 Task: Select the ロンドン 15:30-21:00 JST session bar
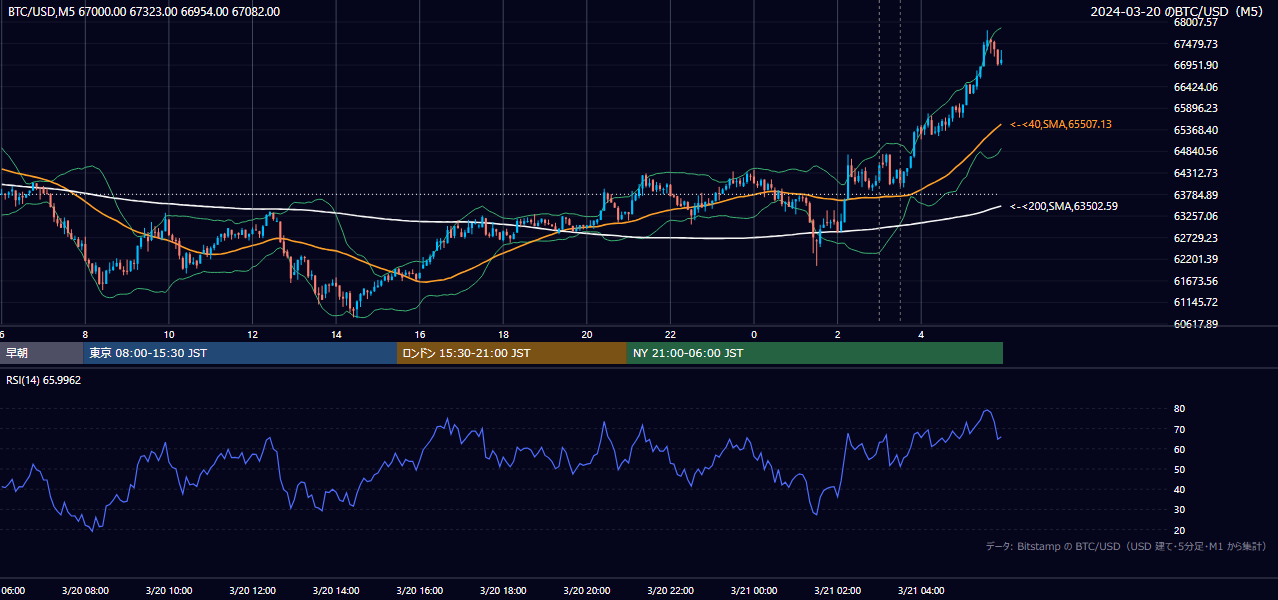coord(512,353)
